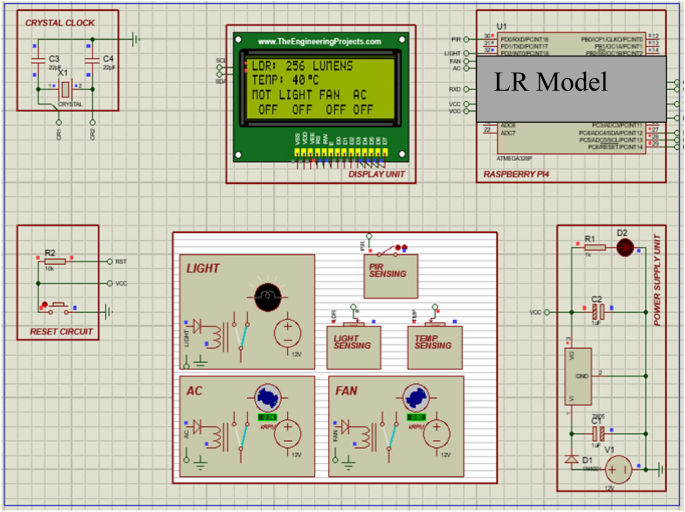The image size is (685, 512).
Task: Select resistor R2 in the reset circuit
Action: point(56,261)
